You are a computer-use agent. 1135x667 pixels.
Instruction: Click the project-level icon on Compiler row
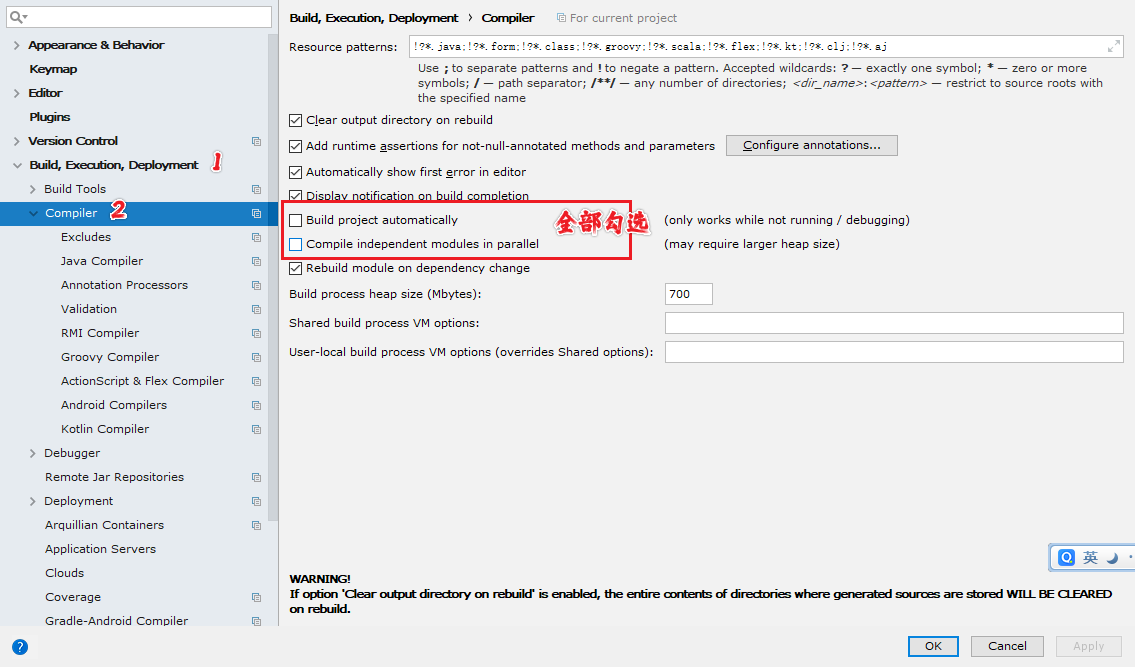(256, 213)
